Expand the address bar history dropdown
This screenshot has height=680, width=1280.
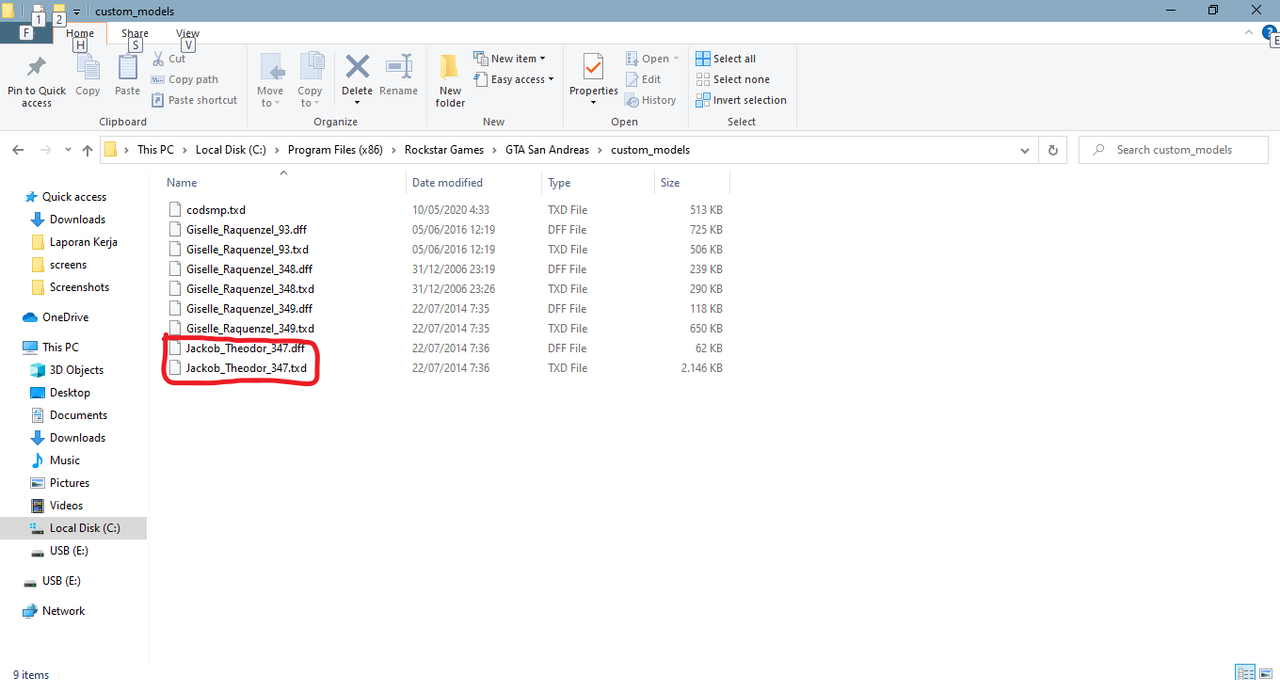pos(1025,150)
